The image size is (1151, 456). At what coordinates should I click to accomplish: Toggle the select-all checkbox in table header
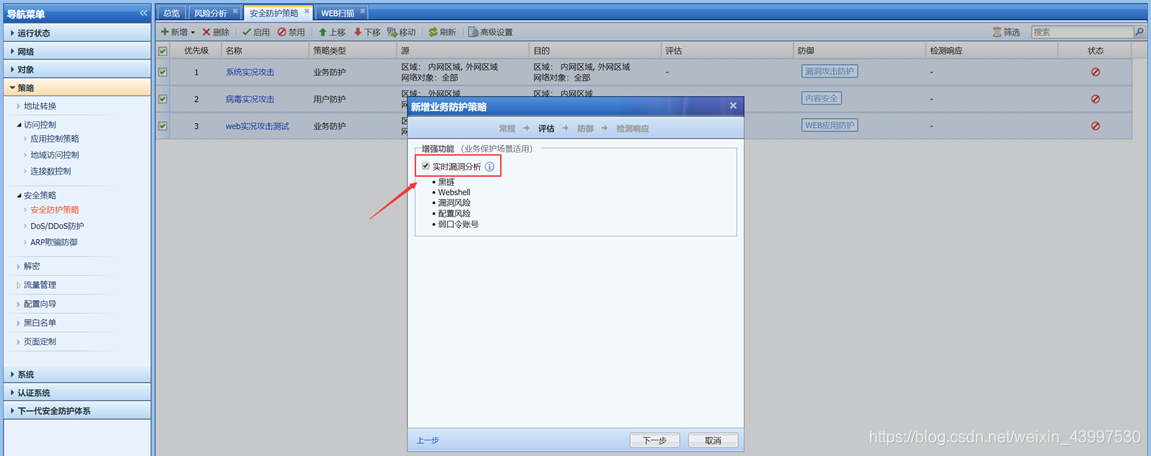coord(163,51)
